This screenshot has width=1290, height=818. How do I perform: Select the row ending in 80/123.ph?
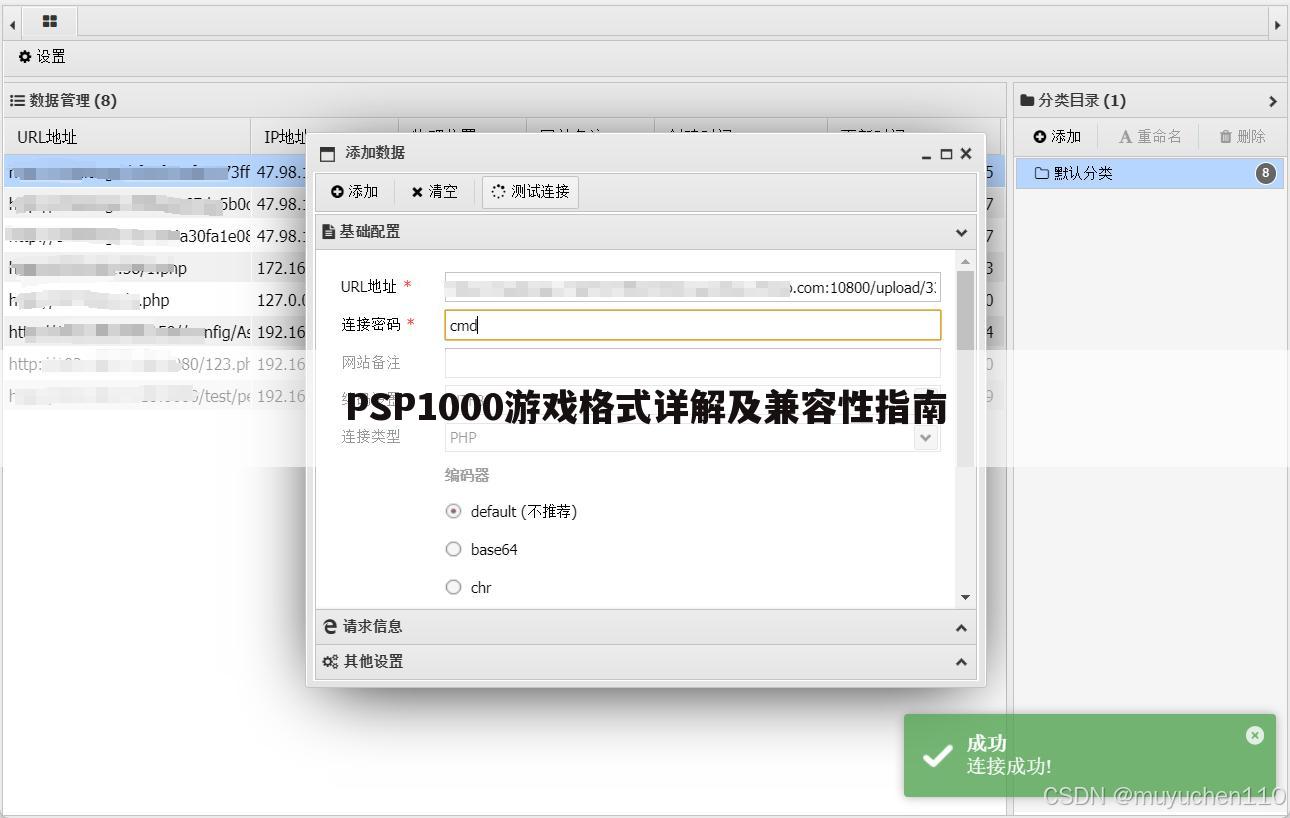[503, 364]
